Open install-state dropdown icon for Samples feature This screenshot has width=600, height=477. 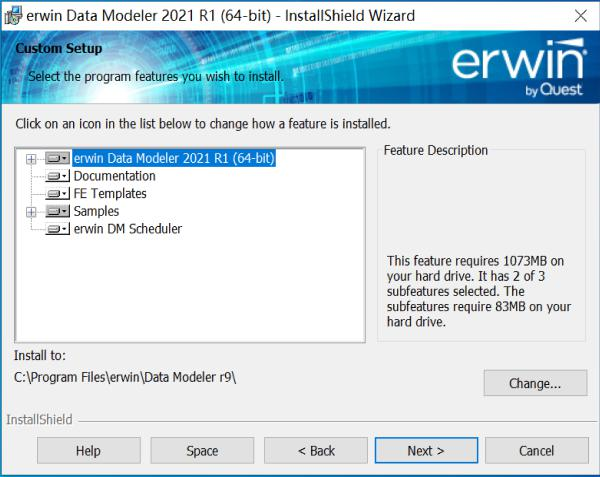coord(57,211)
